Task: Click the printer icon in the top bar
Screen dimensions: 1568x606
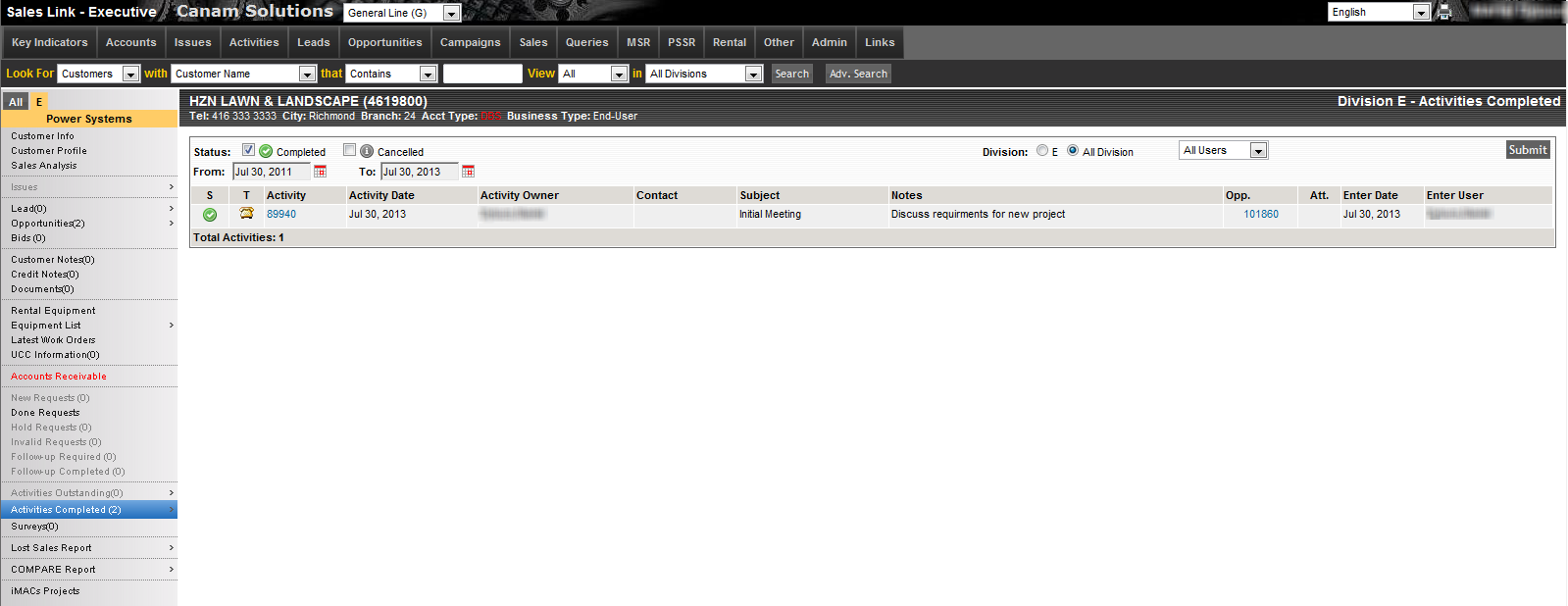Action: pos(1443,12)
